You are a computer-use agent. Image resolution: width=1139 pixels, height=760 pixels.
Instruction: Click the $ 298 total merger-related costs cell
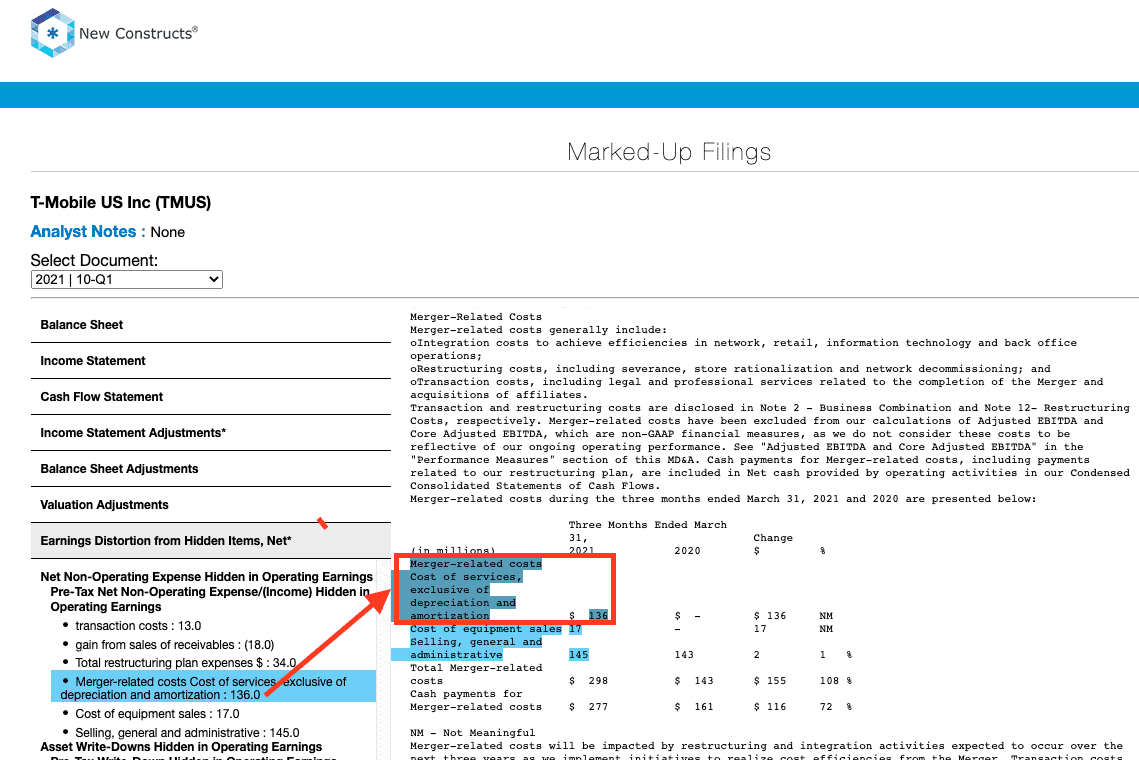pyautogui.click(x=589, y=682)
